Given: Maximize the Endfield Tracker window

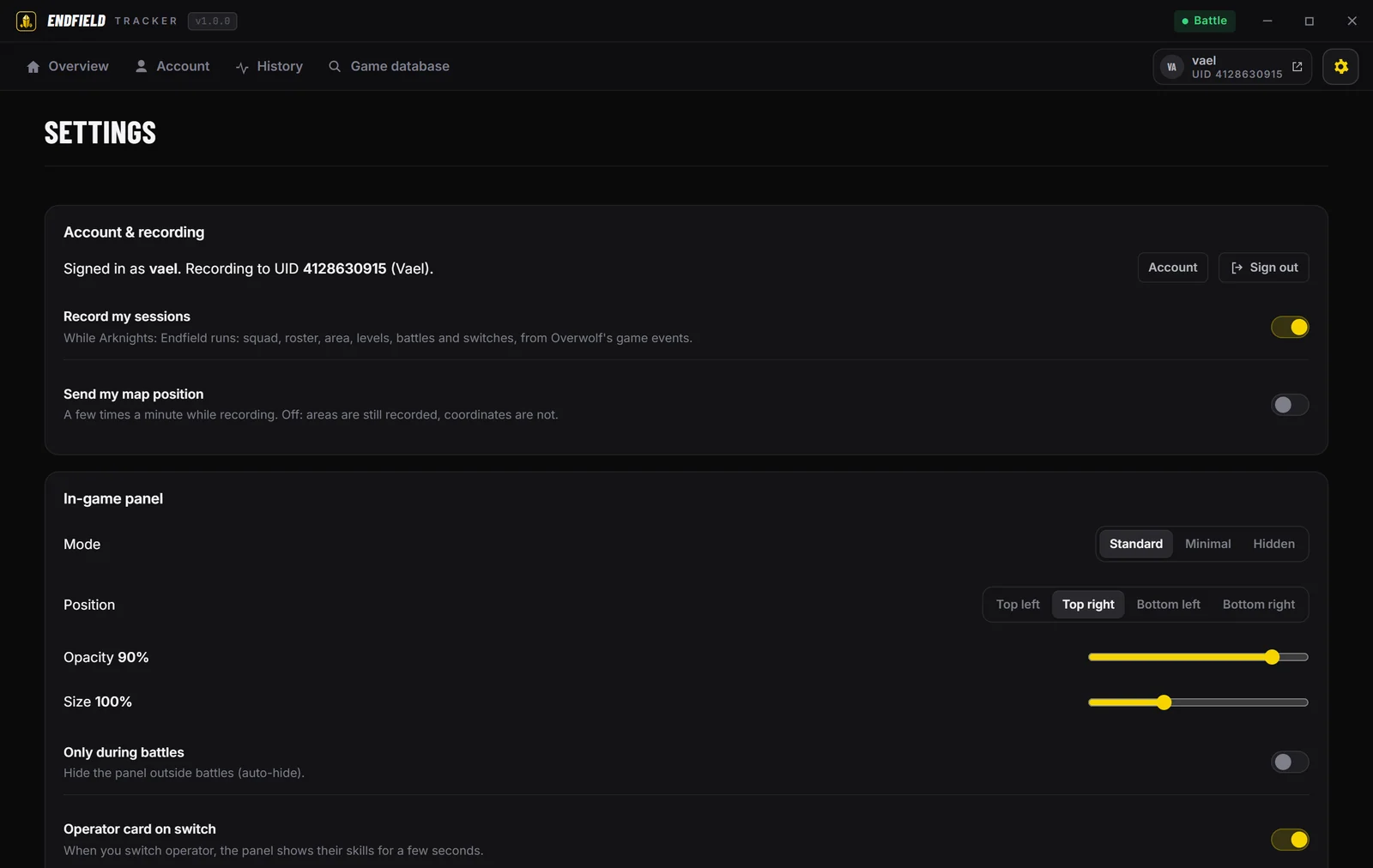Looking at the screenshot, I should tap(1309, 21).
